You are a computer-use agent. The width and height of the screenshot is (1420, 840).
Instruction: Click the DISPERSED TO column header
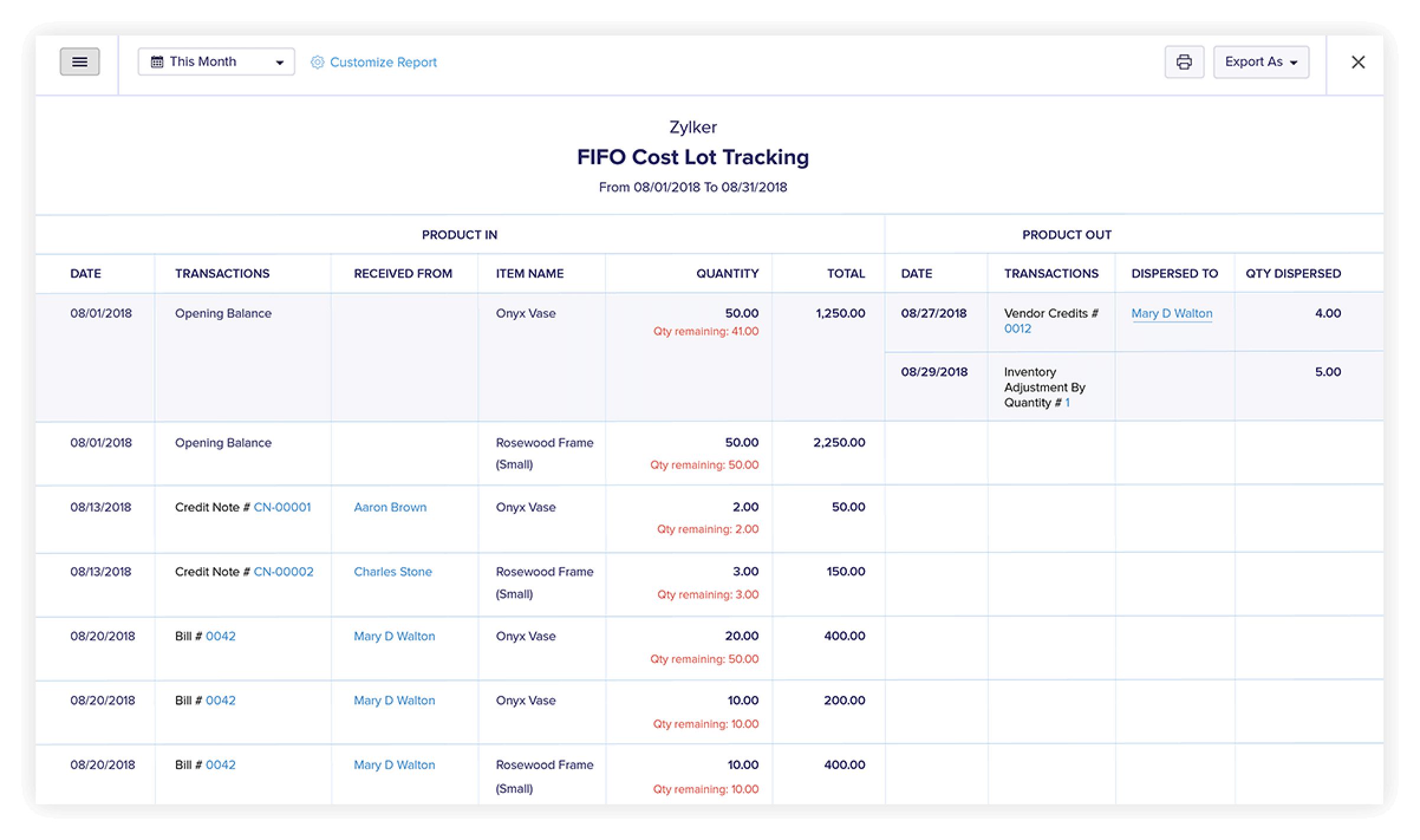point(1174,273)
